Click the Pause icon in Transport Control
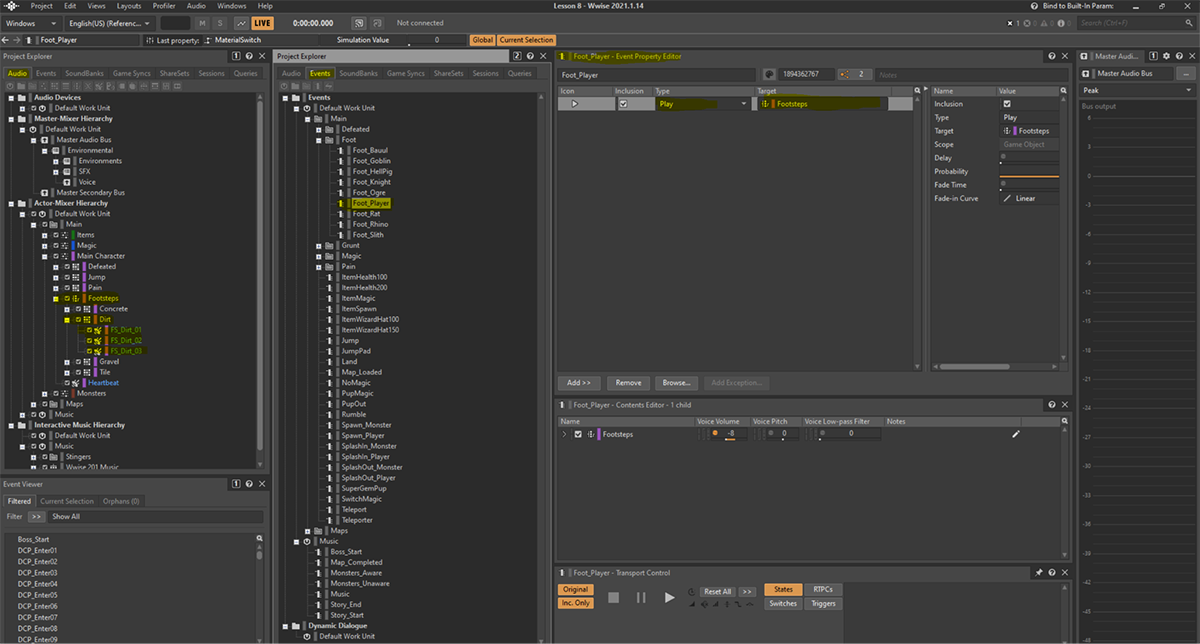 coord(641,597)
